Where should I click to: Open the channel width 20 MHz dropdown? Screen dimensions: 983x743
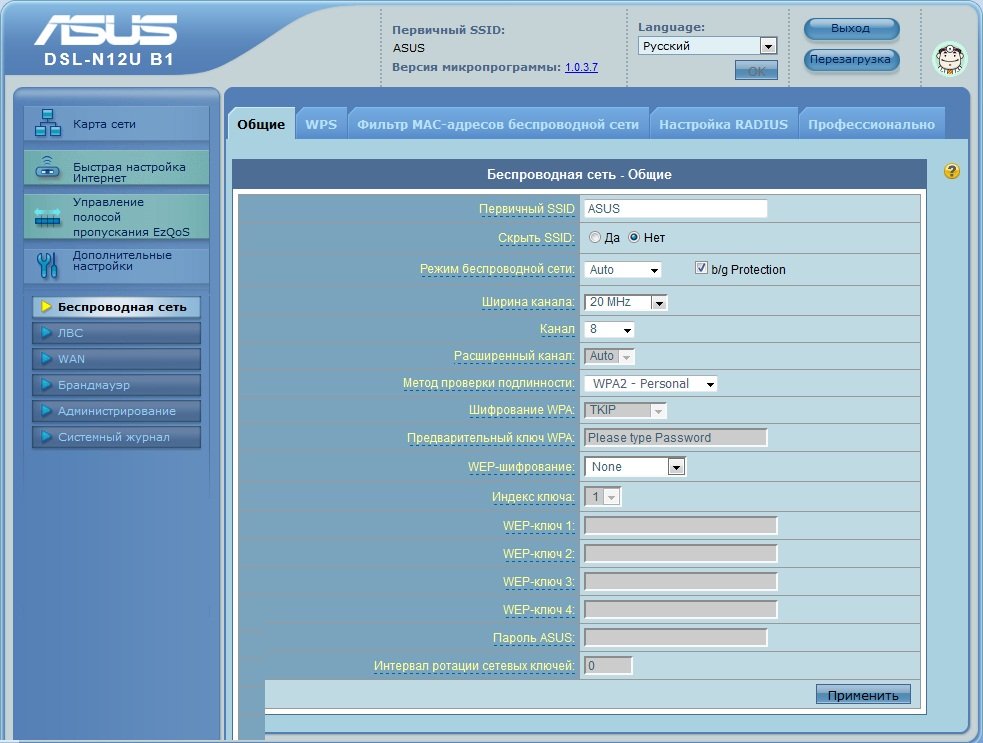(x=625, y=302)
